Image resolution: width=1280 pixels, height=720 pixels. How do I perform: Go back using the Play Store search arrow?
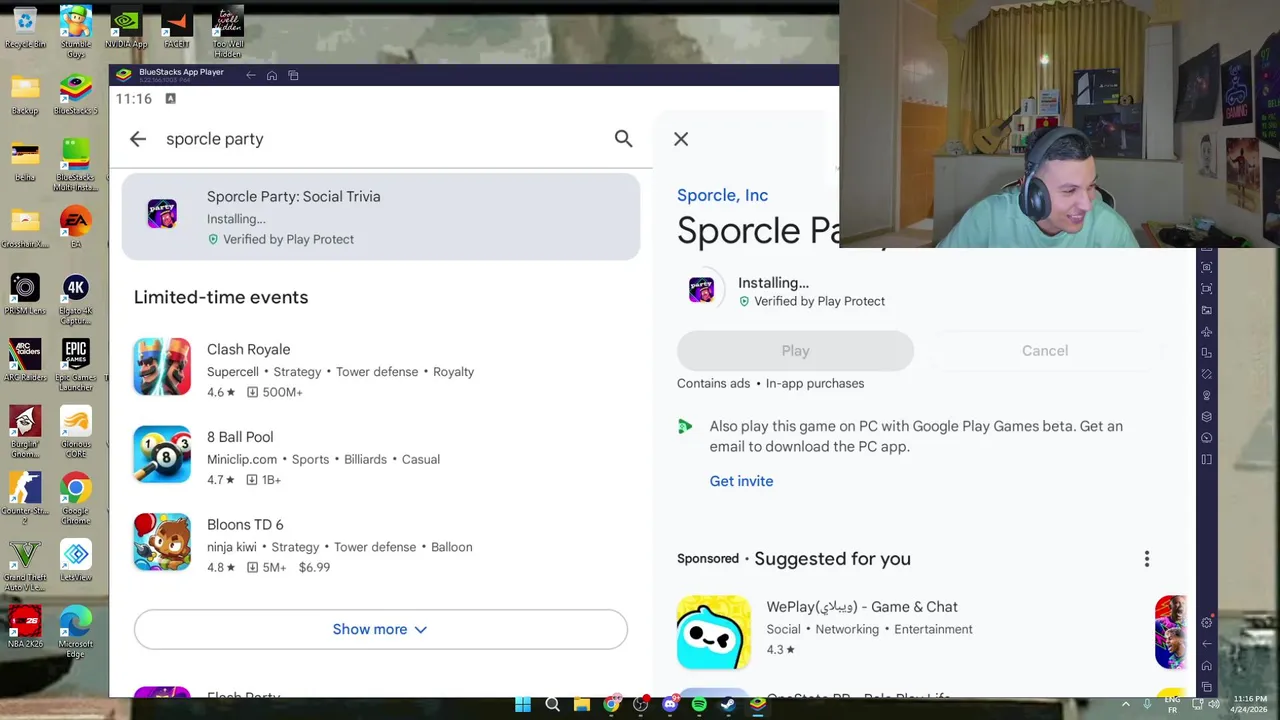click(x=138, y=139)
